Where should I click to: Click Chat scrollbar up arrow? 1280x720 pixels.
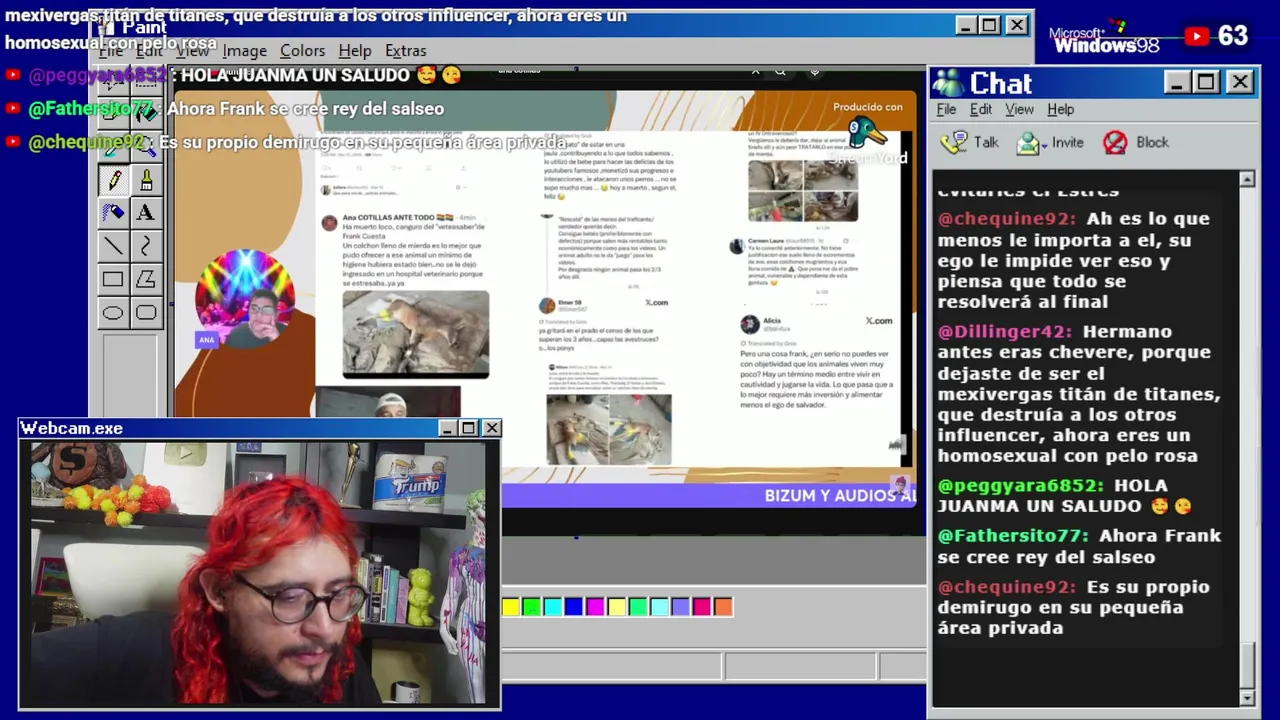point(1247,179)
